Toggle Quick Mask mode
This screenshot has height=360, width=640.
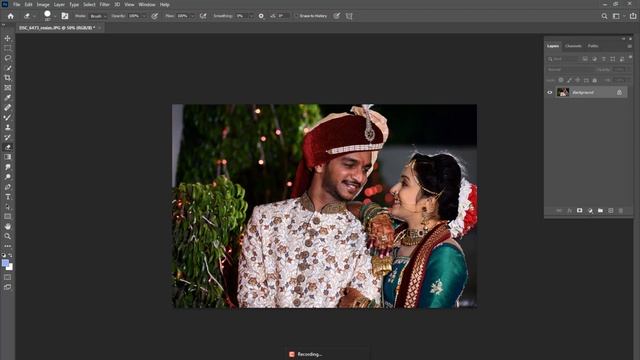click(x=7, y=278)
